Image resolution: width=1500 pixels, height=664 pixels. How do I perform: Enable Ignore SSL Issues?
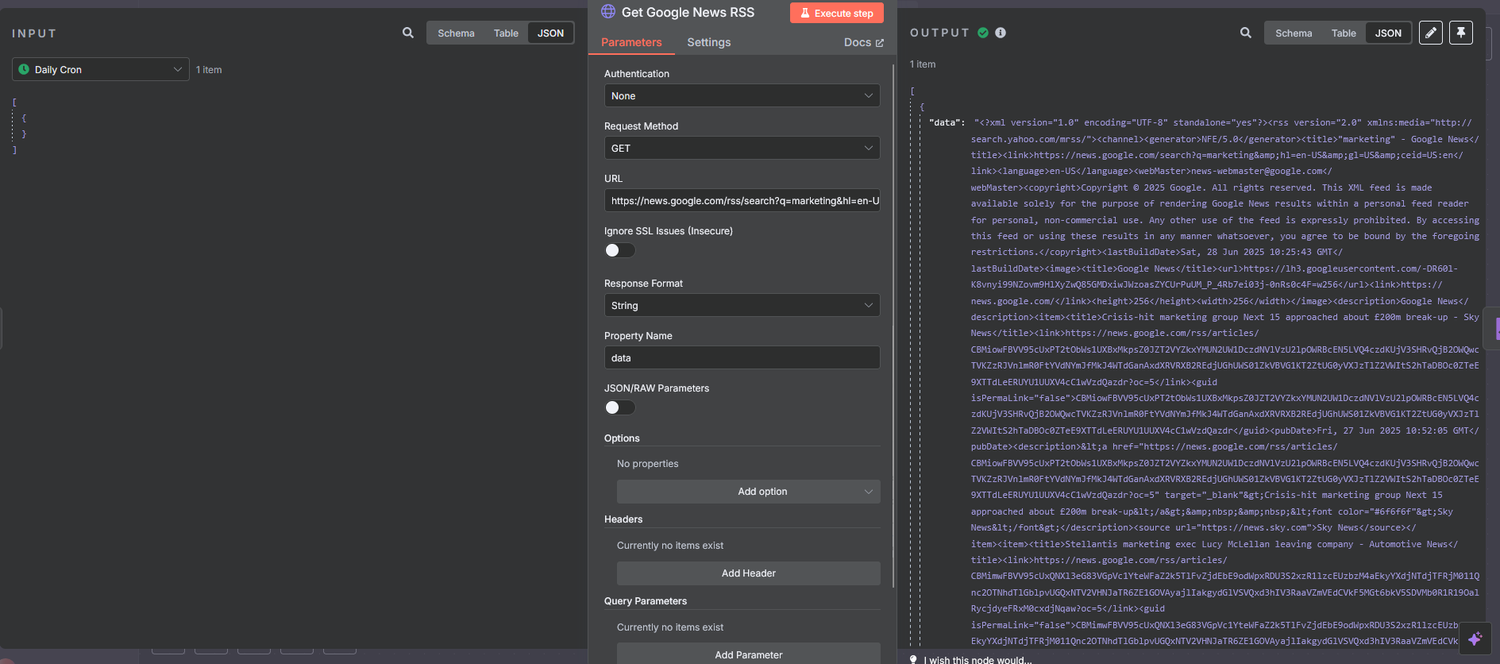click(x=618, y=250)
